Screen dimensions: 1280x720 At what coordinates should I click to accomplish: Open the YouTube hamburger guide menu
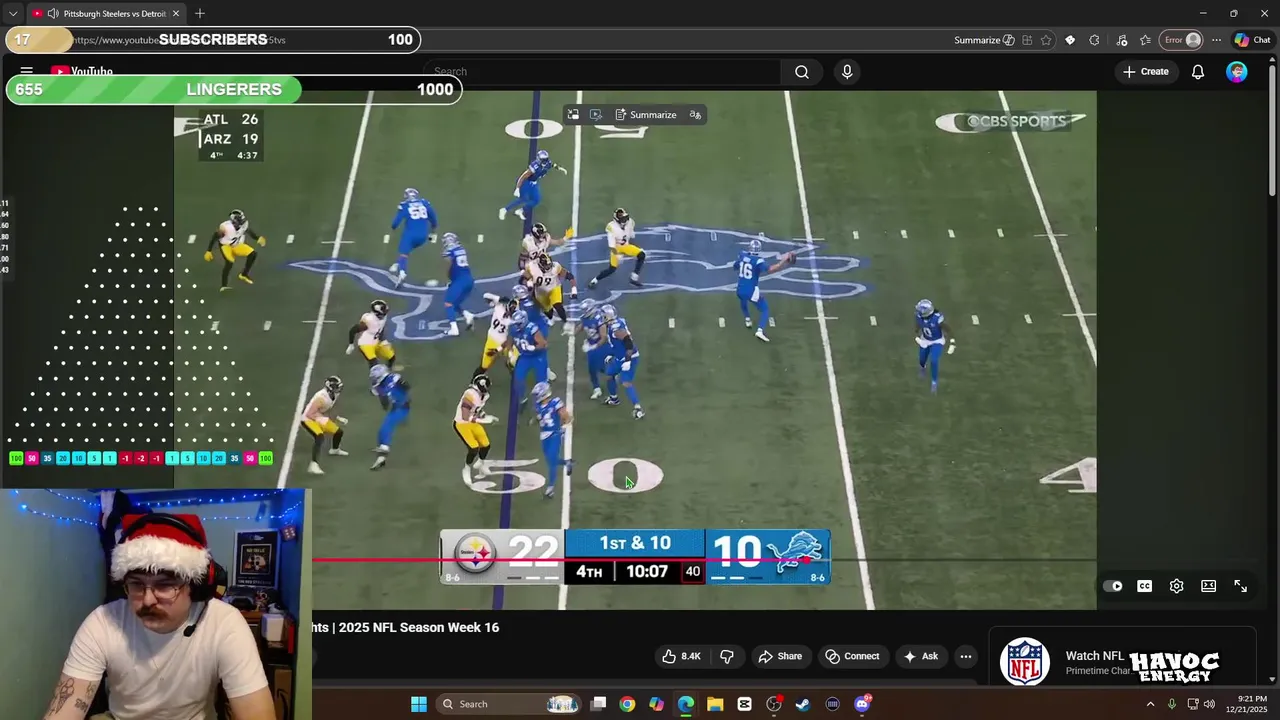click(x=27, y=72)
